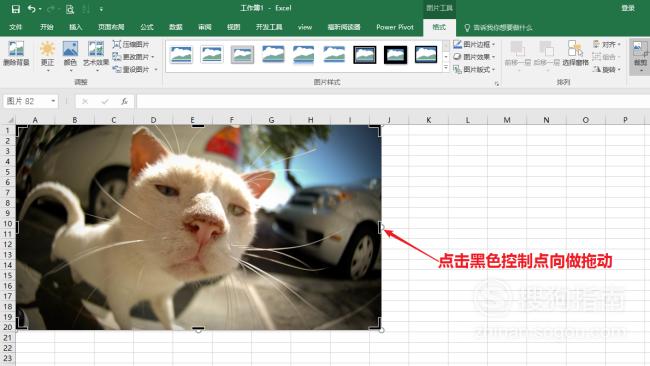650x366 pixels.
Task: Open the 颜色 color dropdown
Action: [x=70, y=56]
